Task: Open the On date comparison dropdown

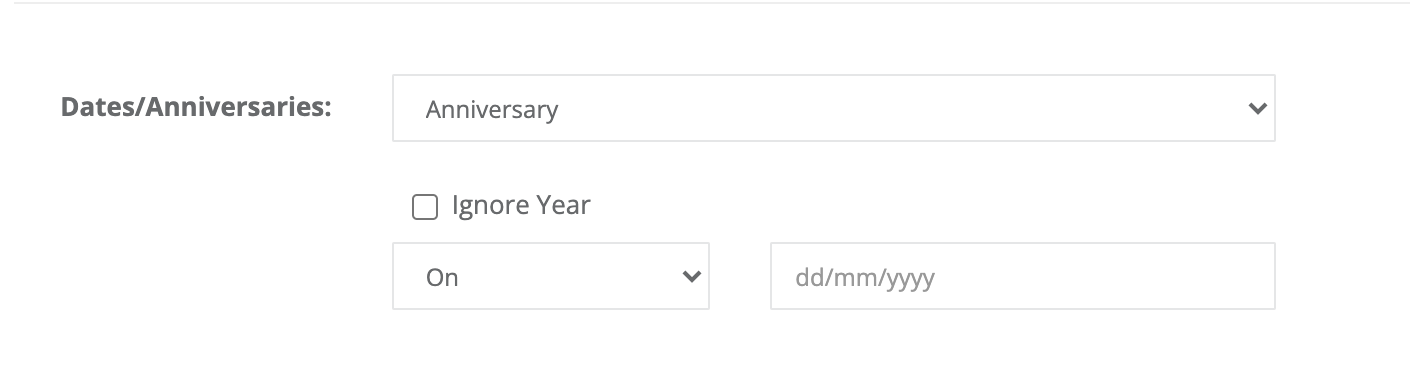Action: coord(551,276)
